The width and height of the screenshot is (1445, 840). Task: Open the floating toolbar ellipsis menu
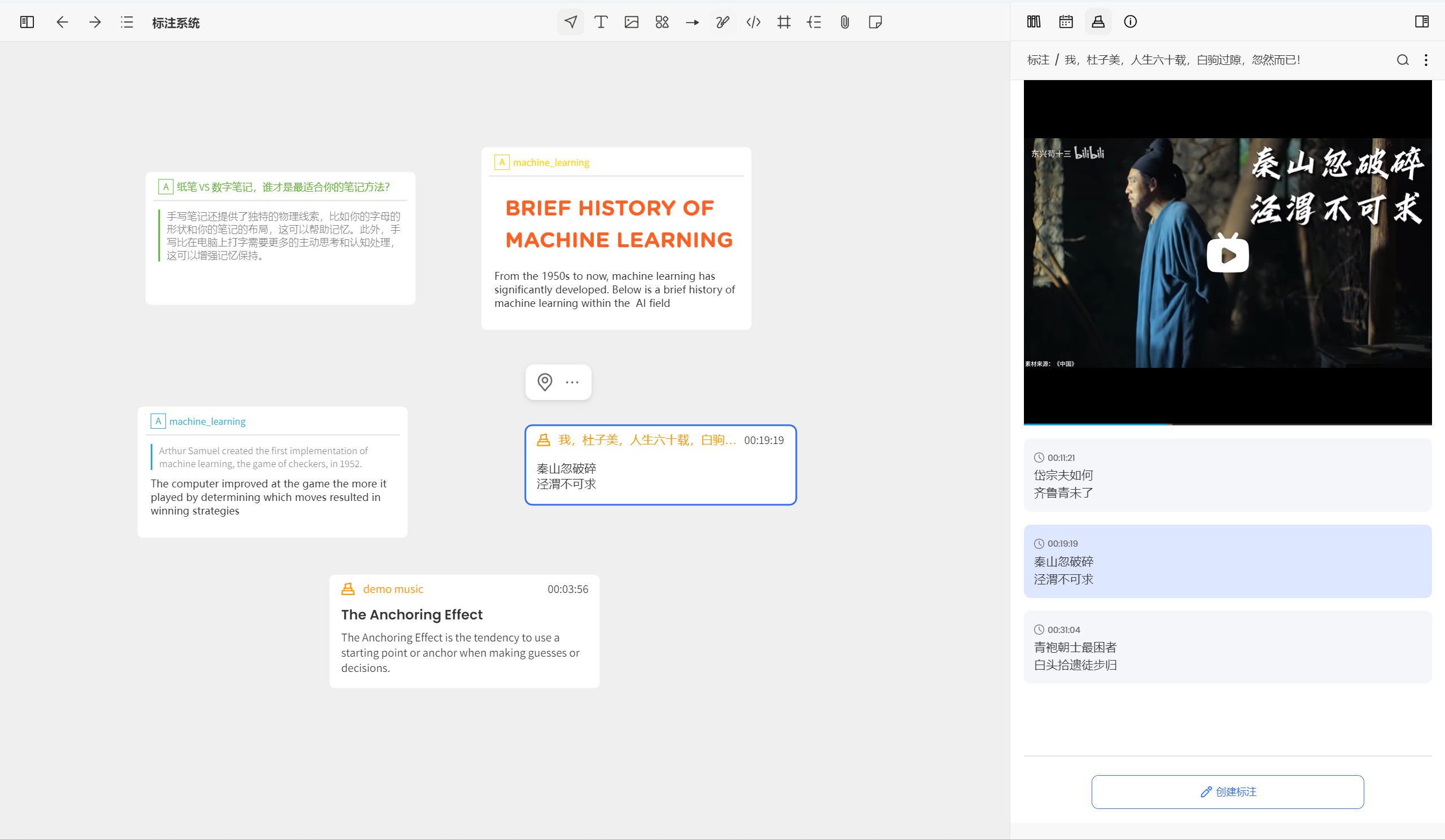point(572,382)
